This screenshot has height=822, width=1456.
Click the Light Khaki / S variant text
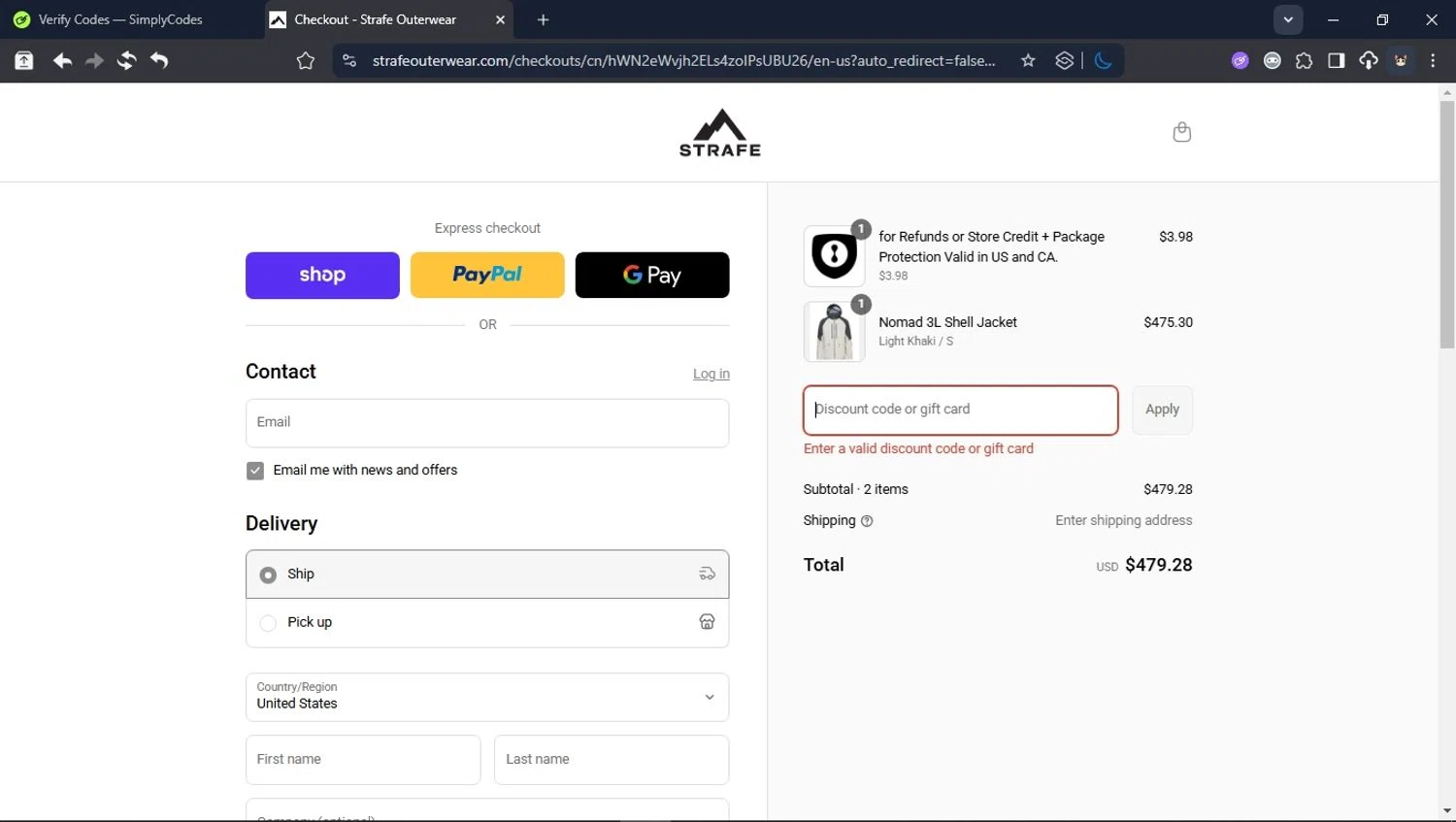click(x=915, y=342)
